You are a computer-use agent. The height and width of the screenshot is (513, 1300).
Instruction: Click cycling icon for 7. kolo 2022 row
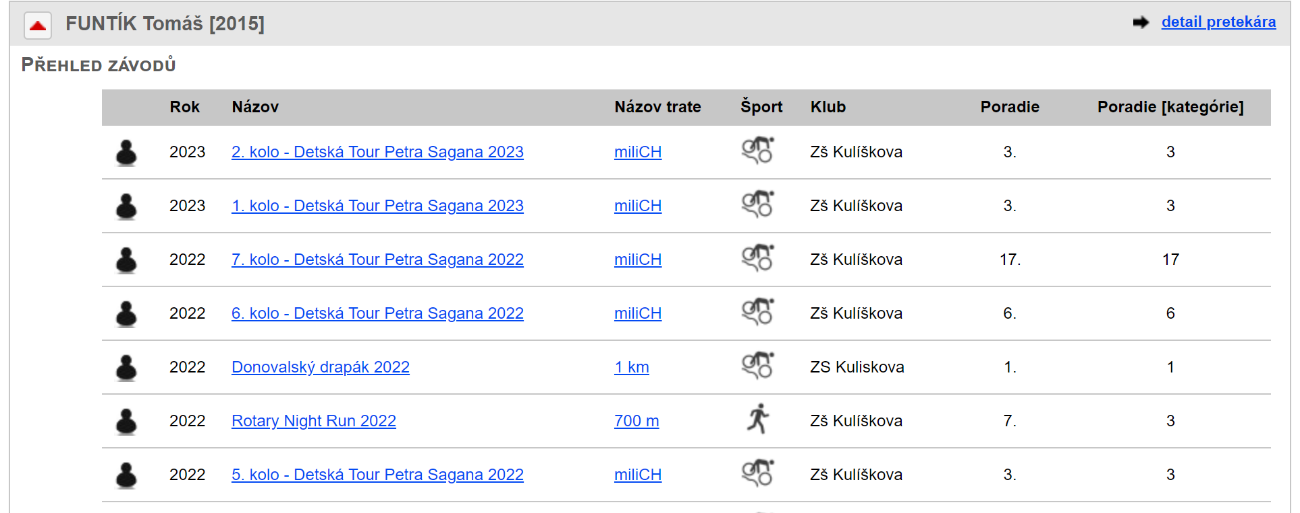click(x=758, y=258)
